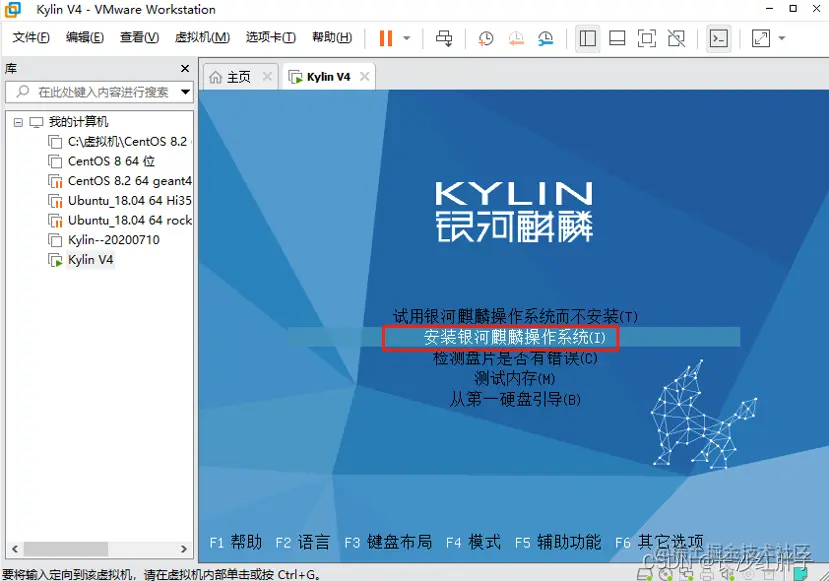Toggle the library panel visibility
This screenshot has height=581, width=829.
[x=587, y=38]
